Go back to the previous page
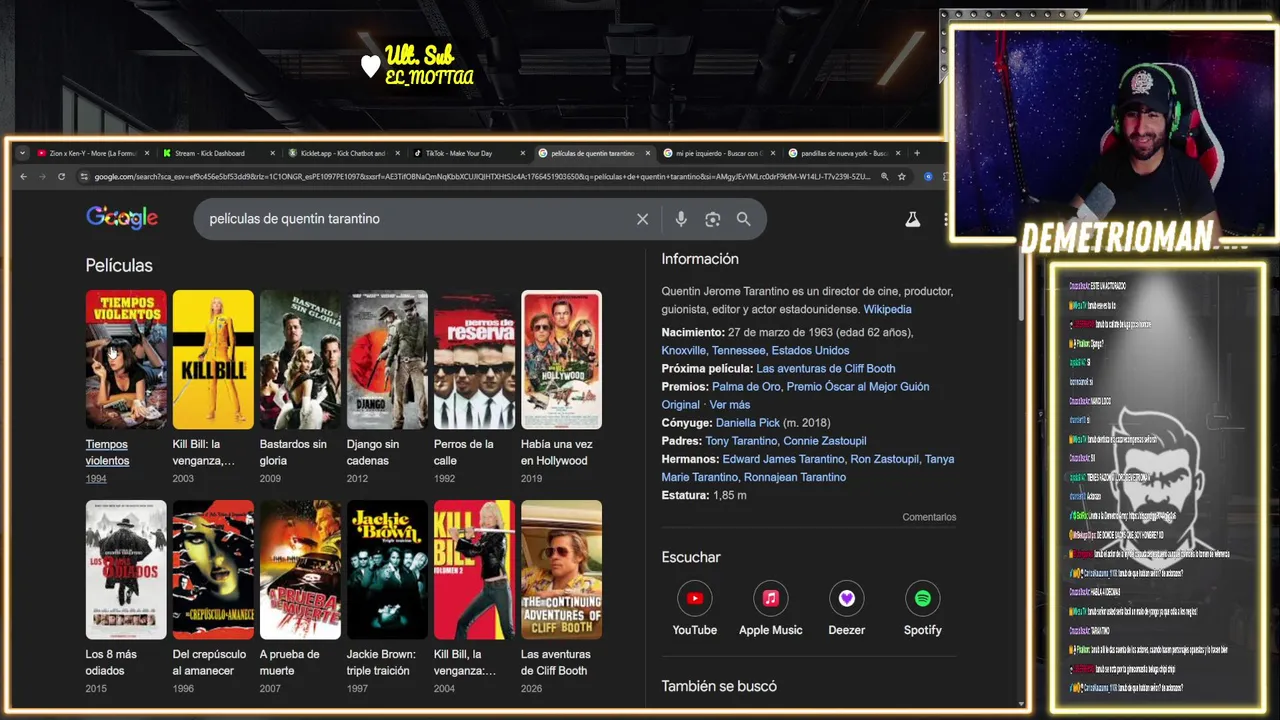The width and height of the screenshot is (1280, 720). point(23,176)
